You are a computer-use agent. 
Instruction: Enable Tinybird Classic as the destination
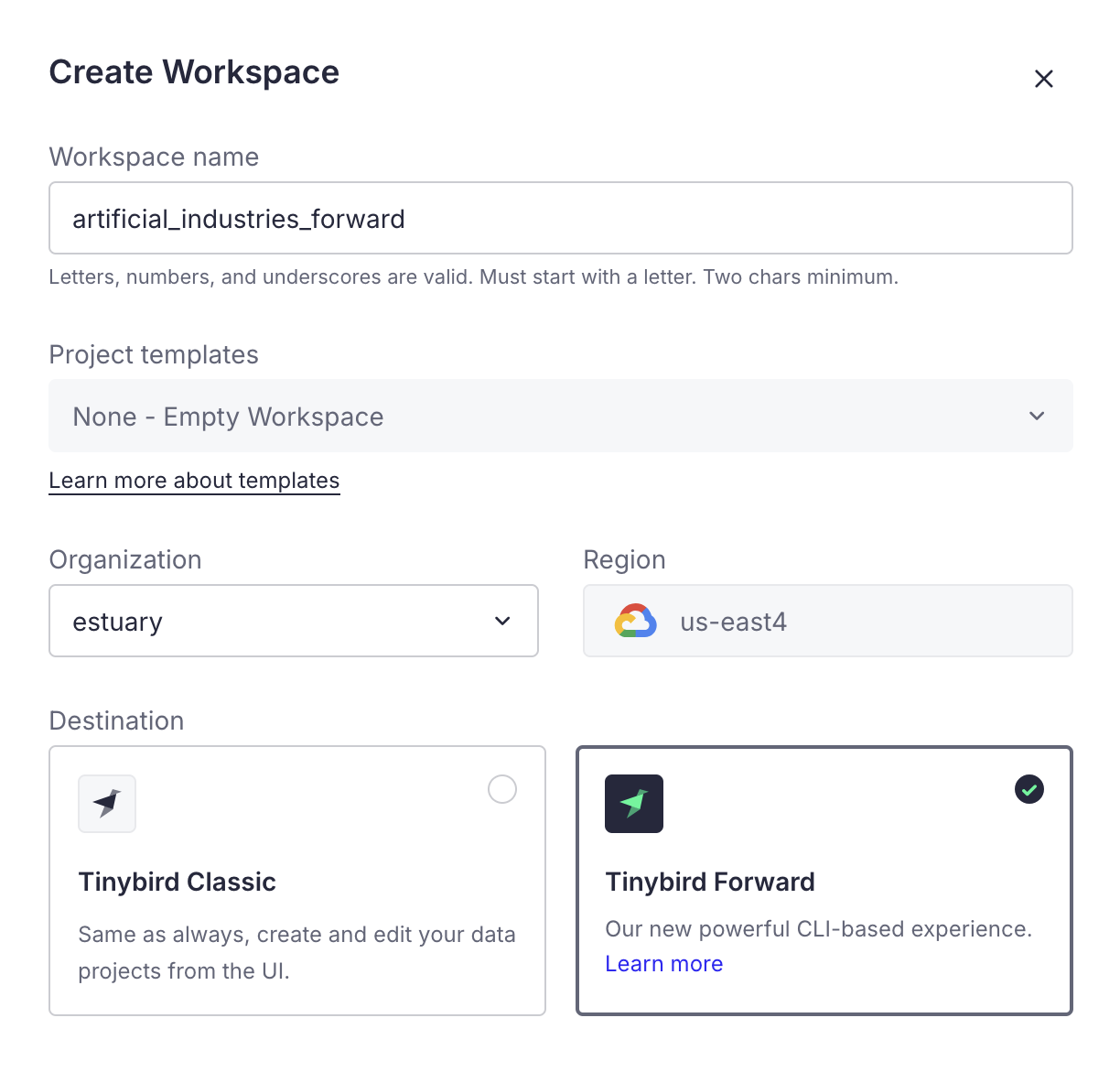(x=297, y=880)
